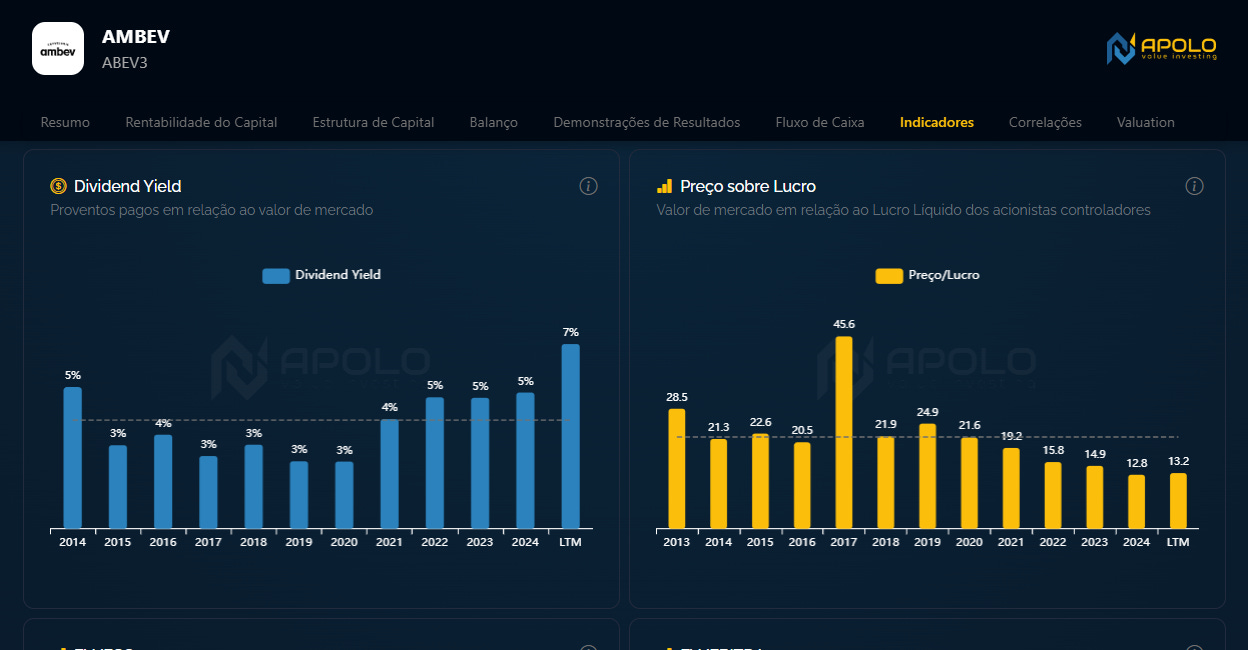The image size is (1248, 650).
Task: Click the AMBEV company name heading
Action: 136,37
